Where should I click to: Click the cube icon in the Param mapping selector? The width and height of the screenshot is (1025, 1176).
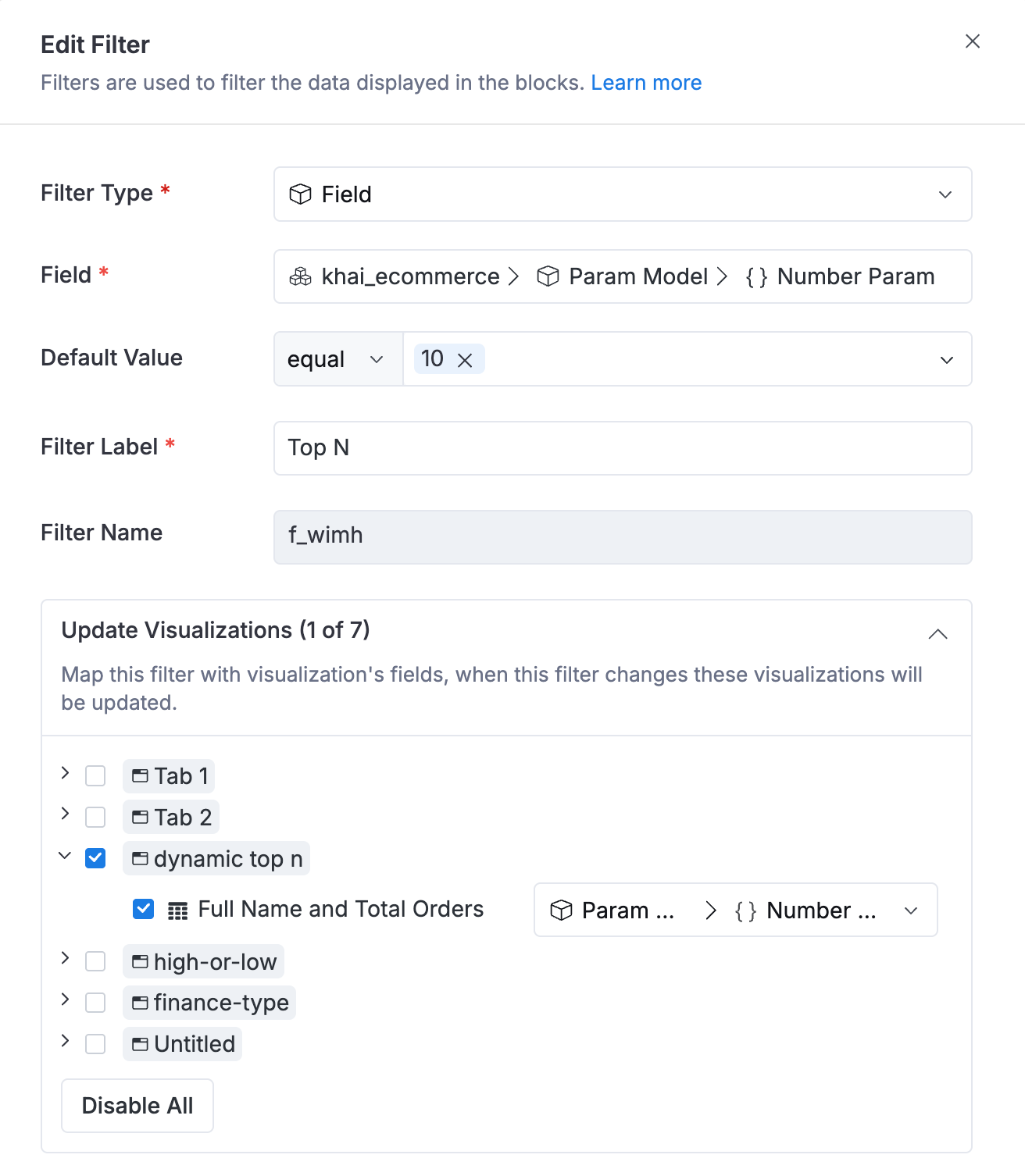point(561,910)
